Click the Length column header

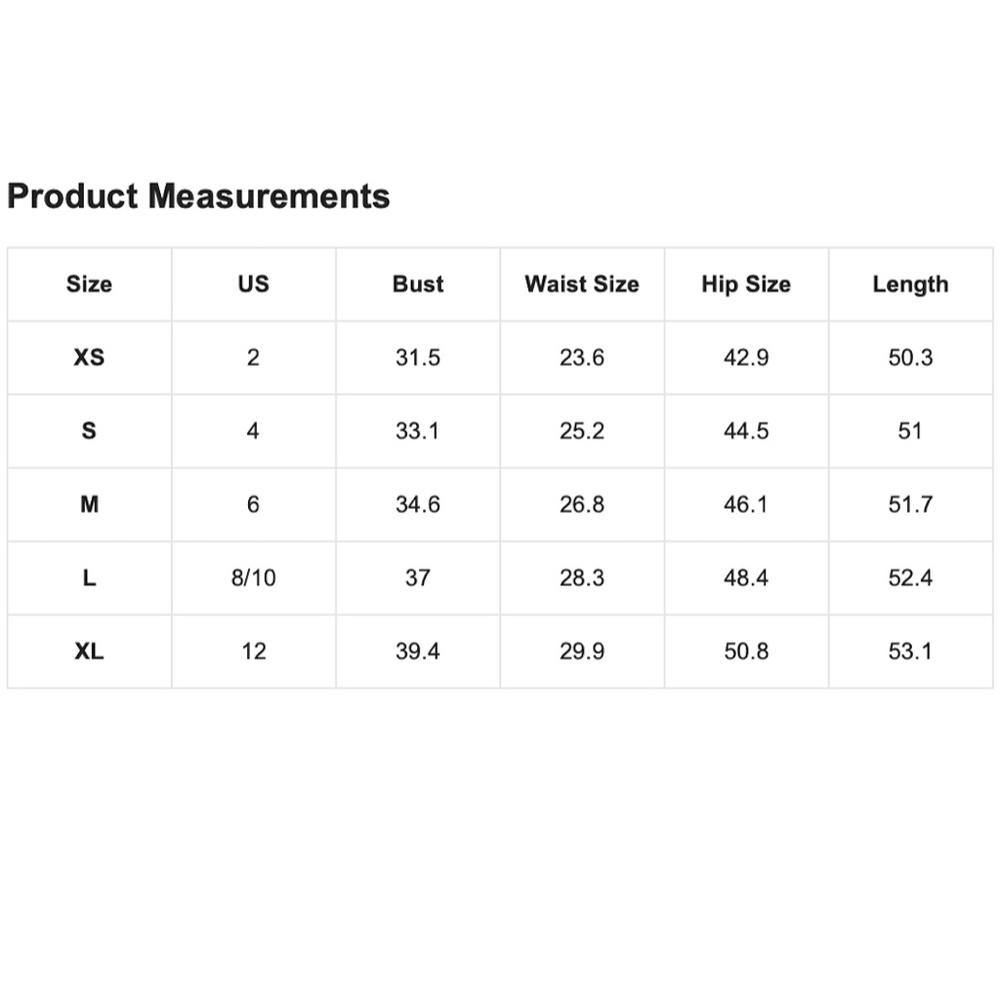(x=910, y=284)
